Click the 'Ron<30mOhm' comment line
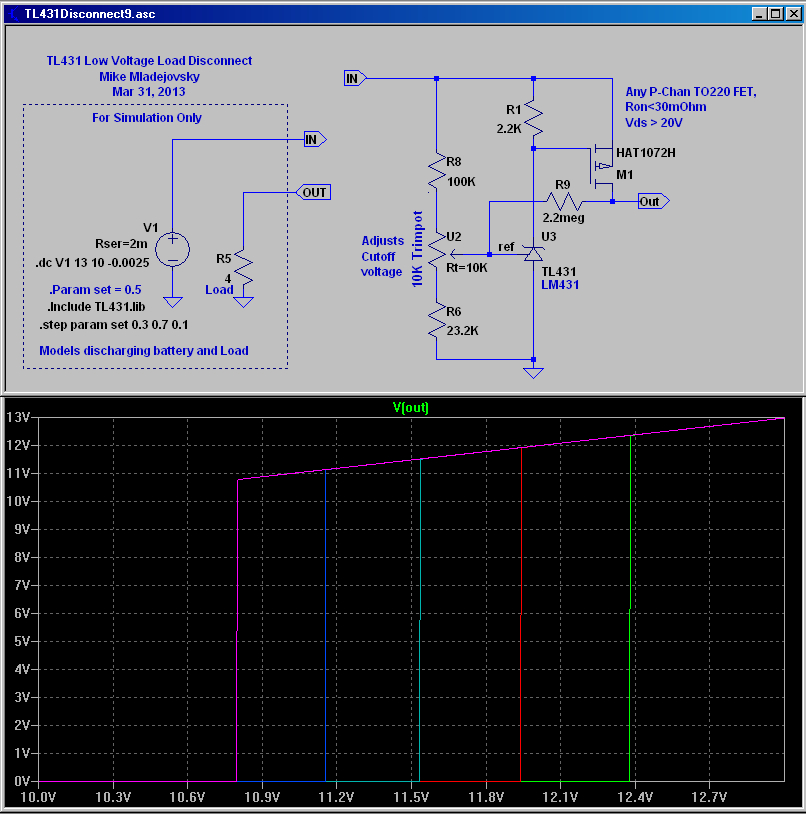806x814 pixels. click(665, 107)
